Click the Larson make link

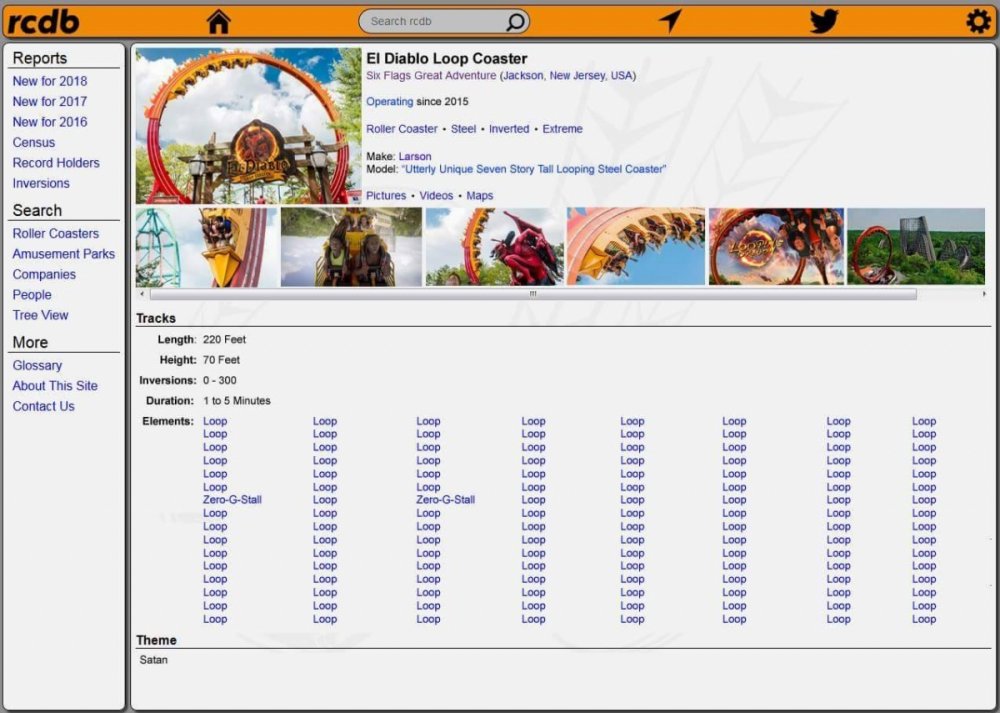coord(415,157)
